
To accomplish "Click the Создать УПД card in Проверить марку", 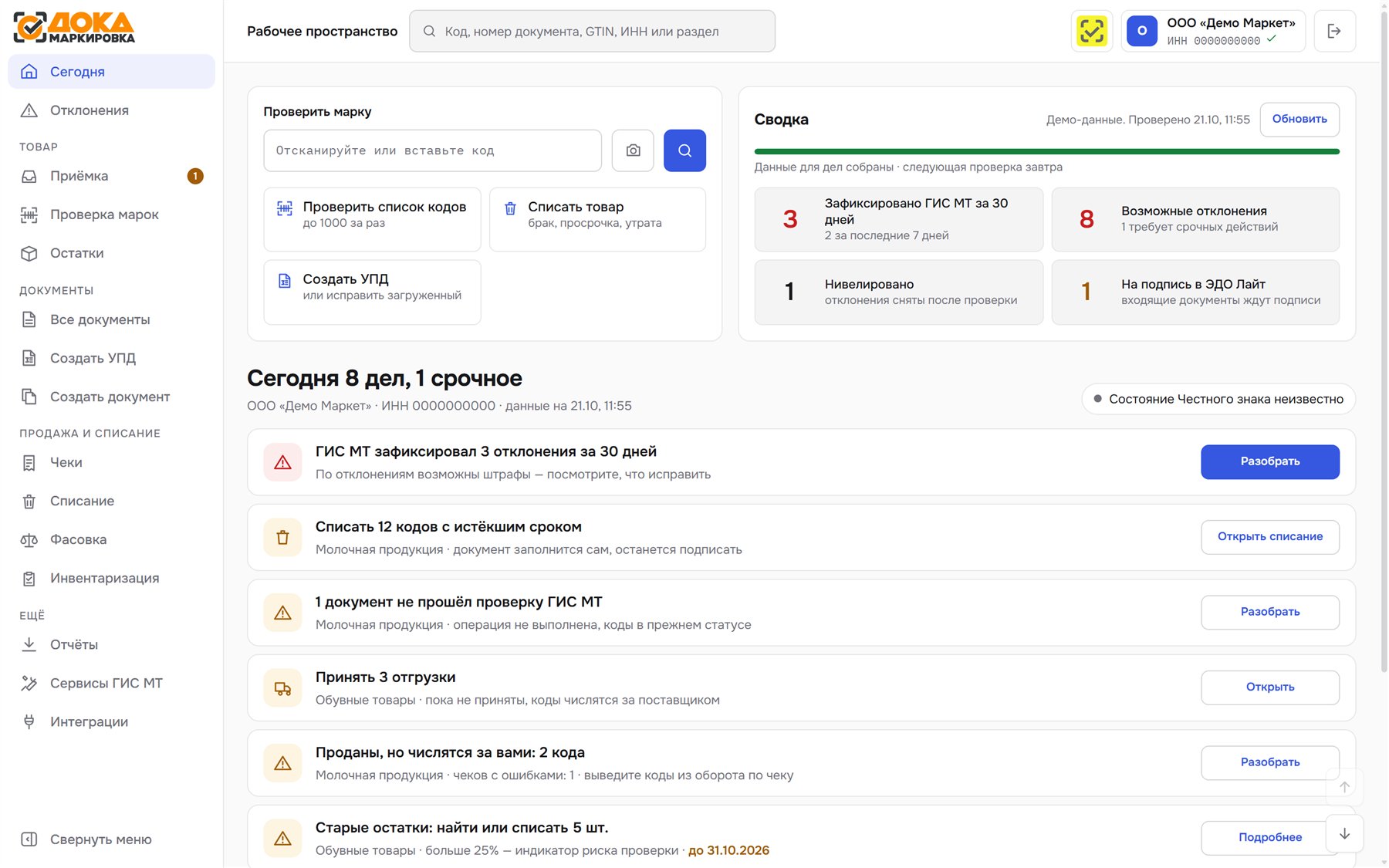I will pos(372,292).
